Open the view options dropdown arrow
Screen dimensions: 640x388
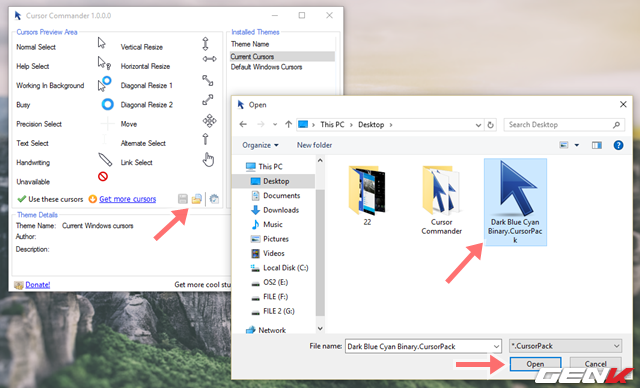[577, 145]
